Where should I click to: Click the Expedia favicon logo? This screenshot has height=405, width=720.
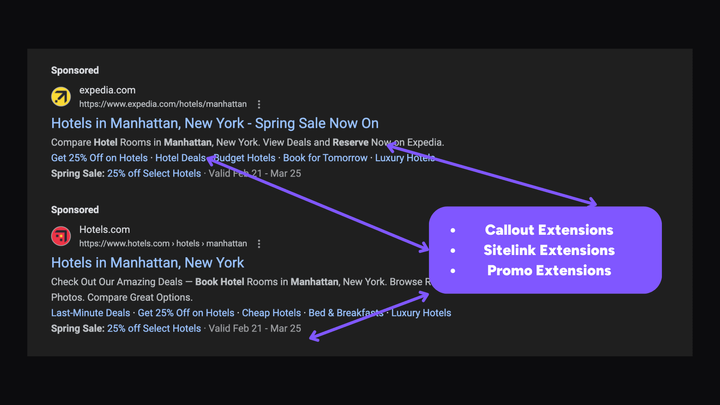pos(61,97)
